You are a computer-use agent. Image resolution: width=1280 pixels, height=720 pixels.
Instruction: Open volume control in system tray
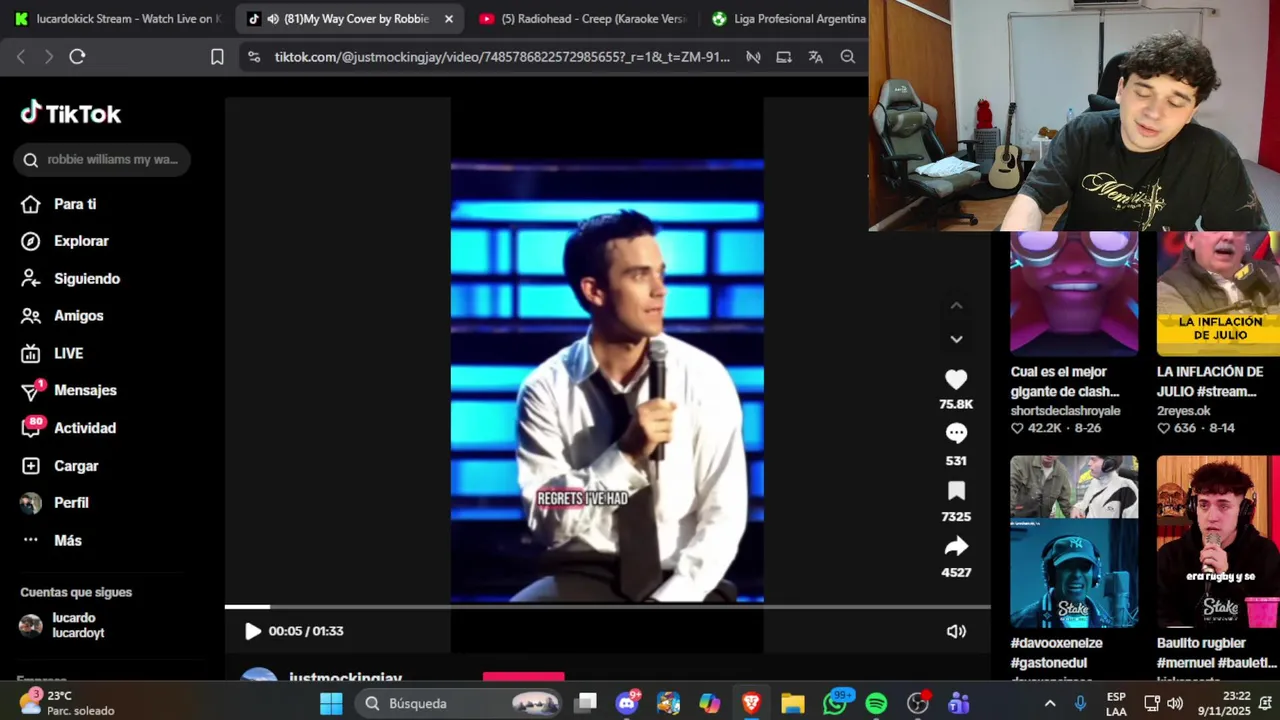[1175, 704]
